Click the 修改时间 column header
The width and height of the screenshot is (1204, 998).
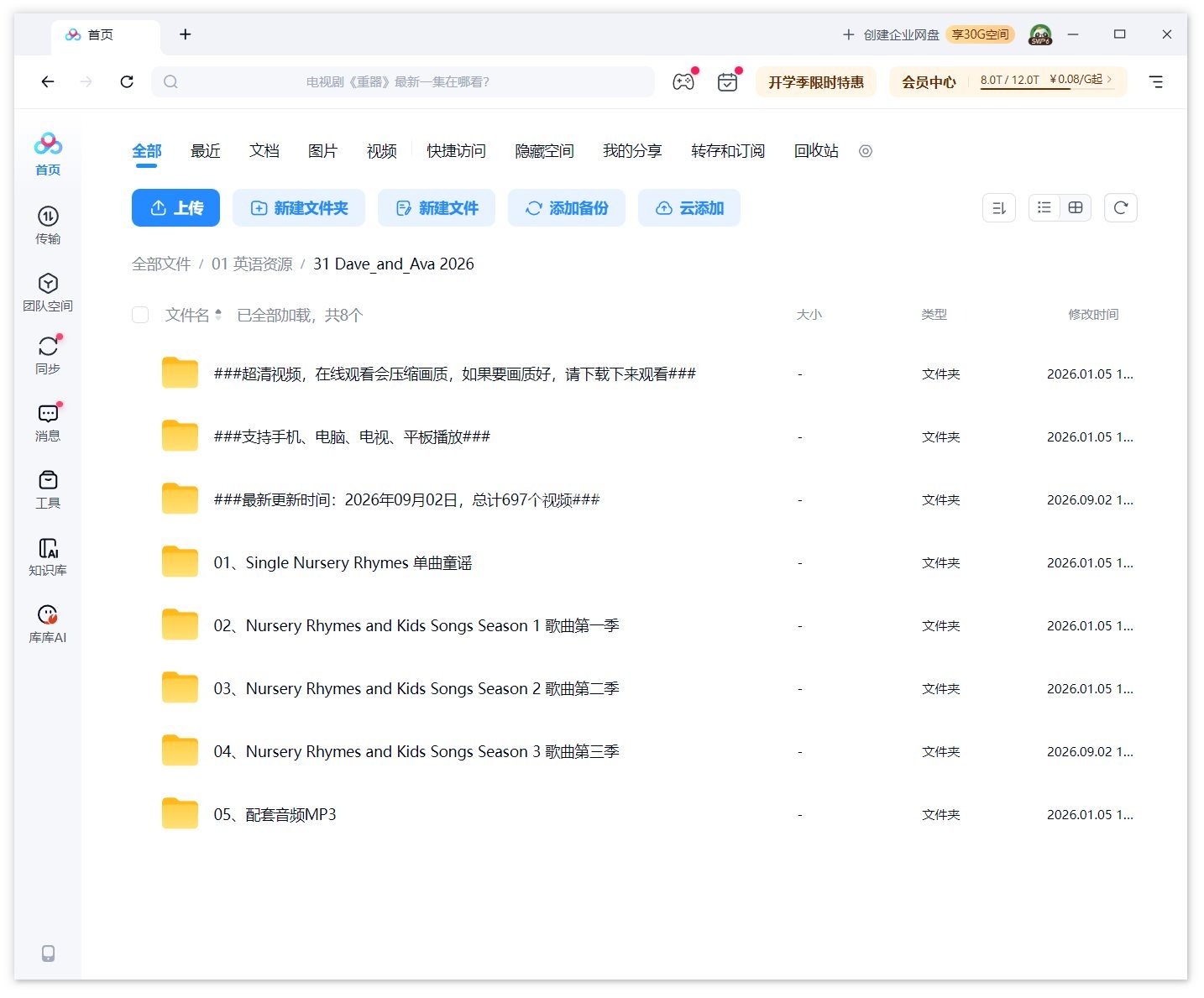(x=1093, y=315)
